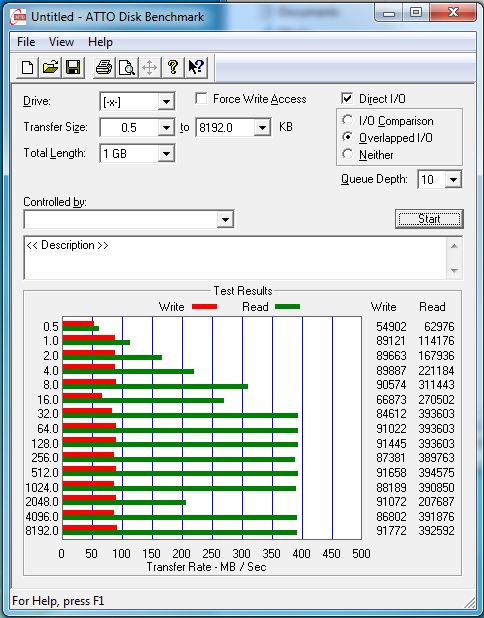Click the Start benchmark button

tap(429, 219)
